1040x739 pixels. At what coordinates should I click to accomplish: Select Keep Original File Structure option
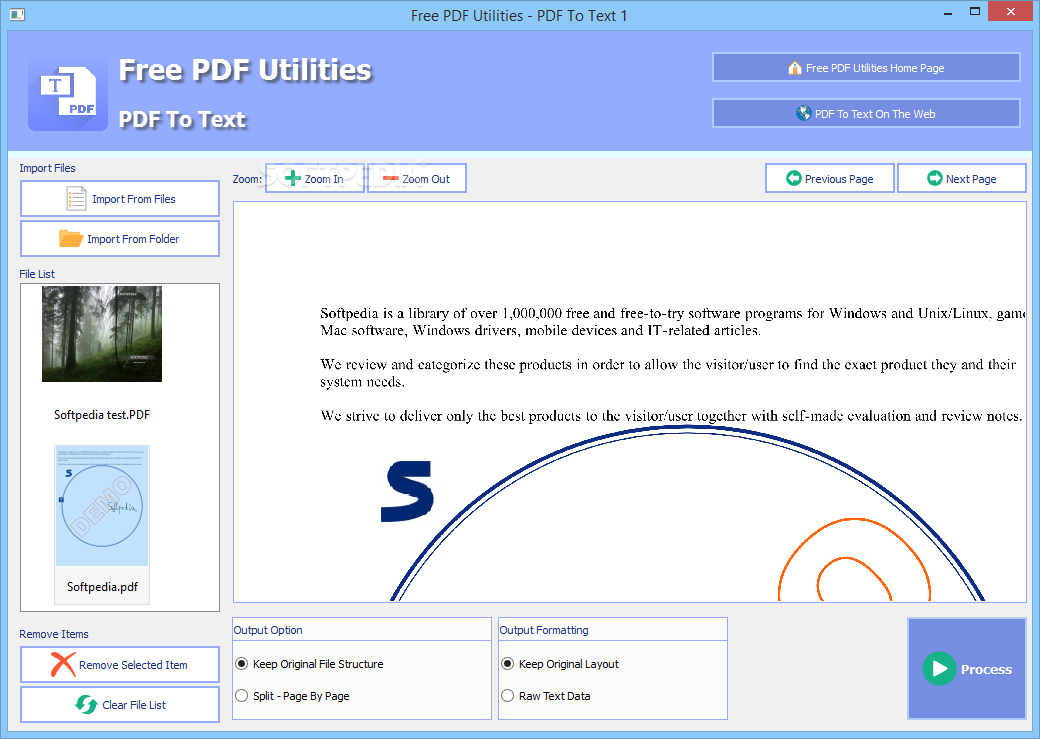coord(310,664)
